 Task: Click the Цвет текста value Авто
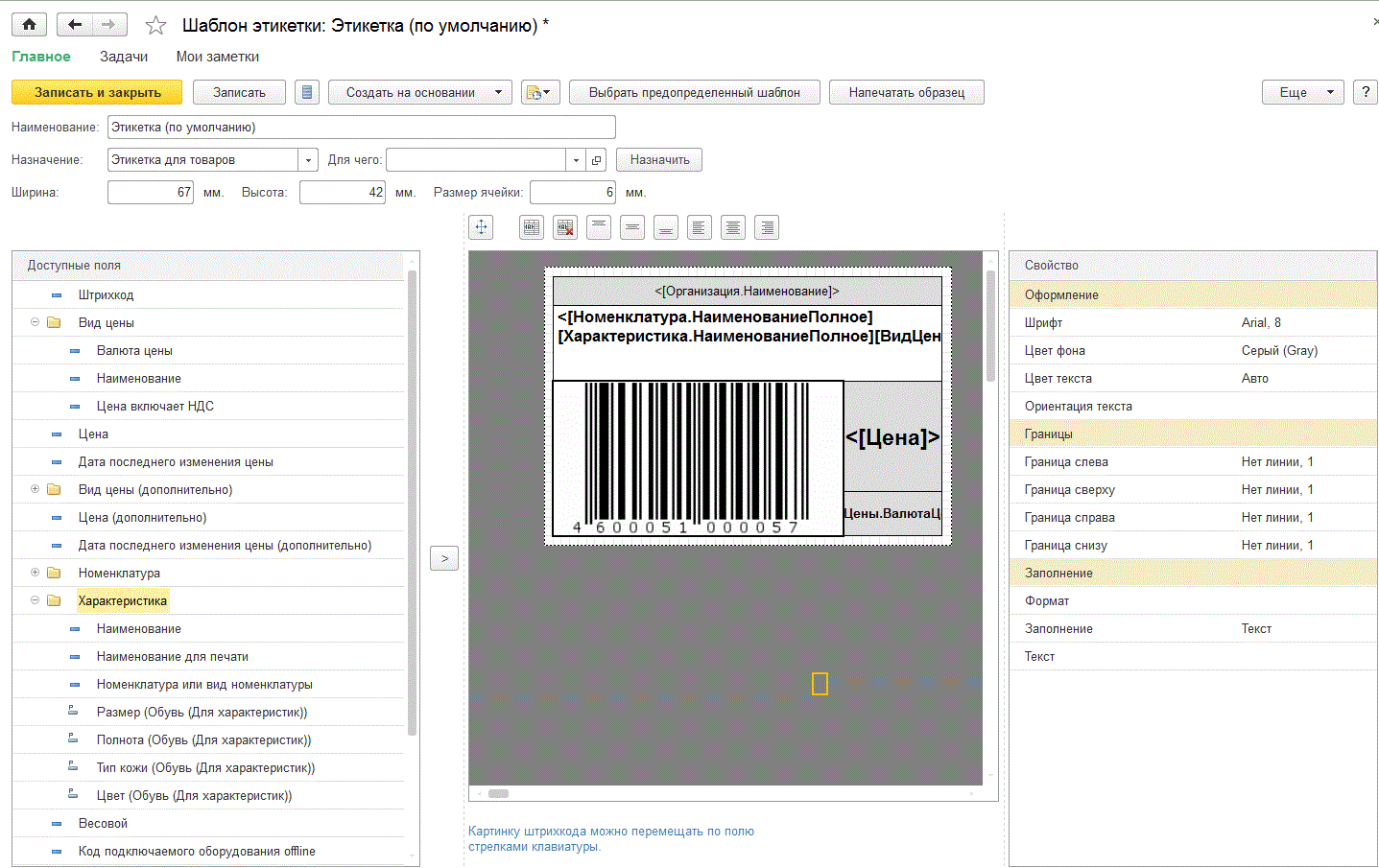pyautogui.click(x=1254, y=378)
